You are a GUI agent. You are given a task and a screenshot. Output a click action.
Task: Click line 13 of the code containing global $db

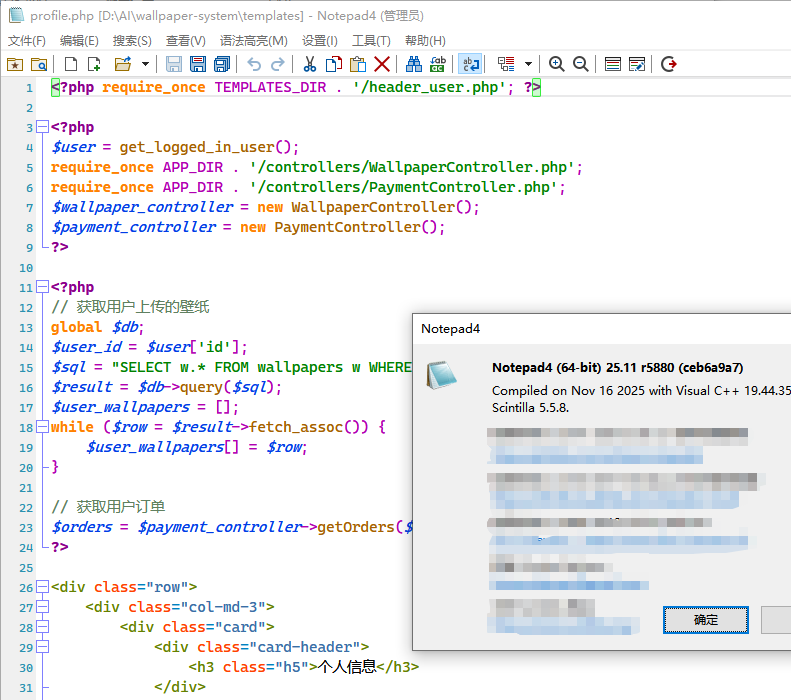coord(98,327)
